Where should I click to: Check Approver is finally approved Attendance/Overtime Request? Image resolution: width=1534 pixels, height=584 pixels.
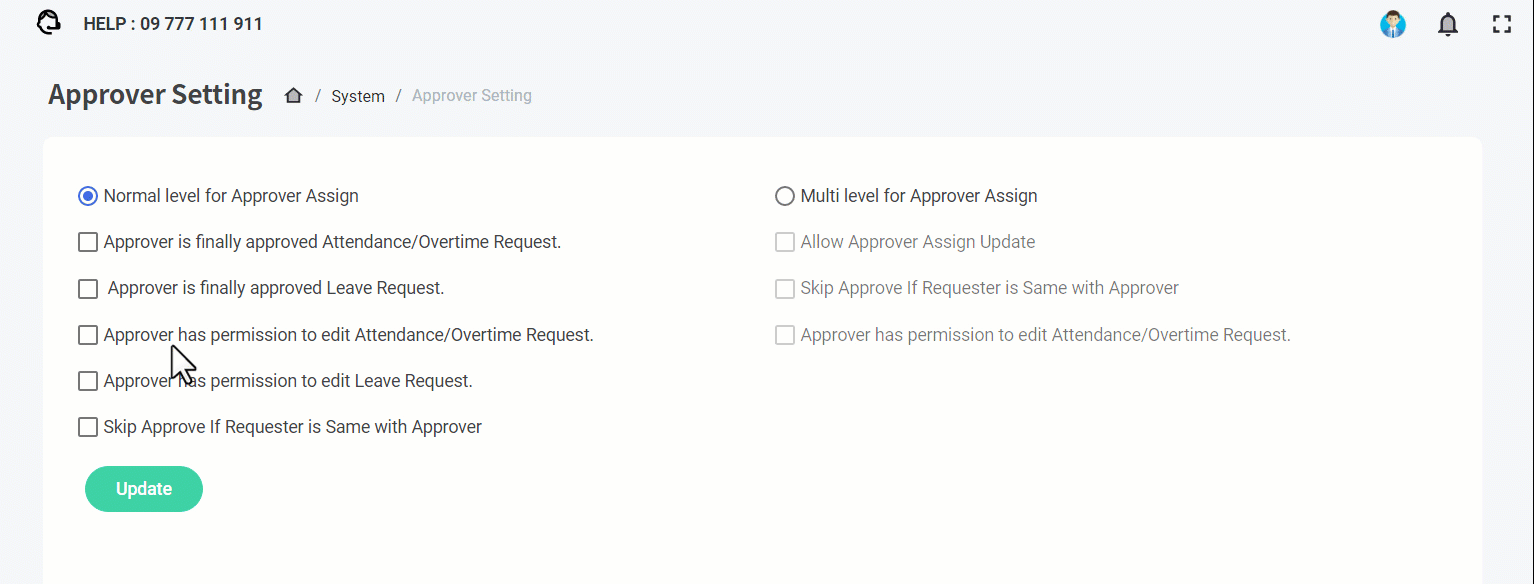[x=88, y=242]
